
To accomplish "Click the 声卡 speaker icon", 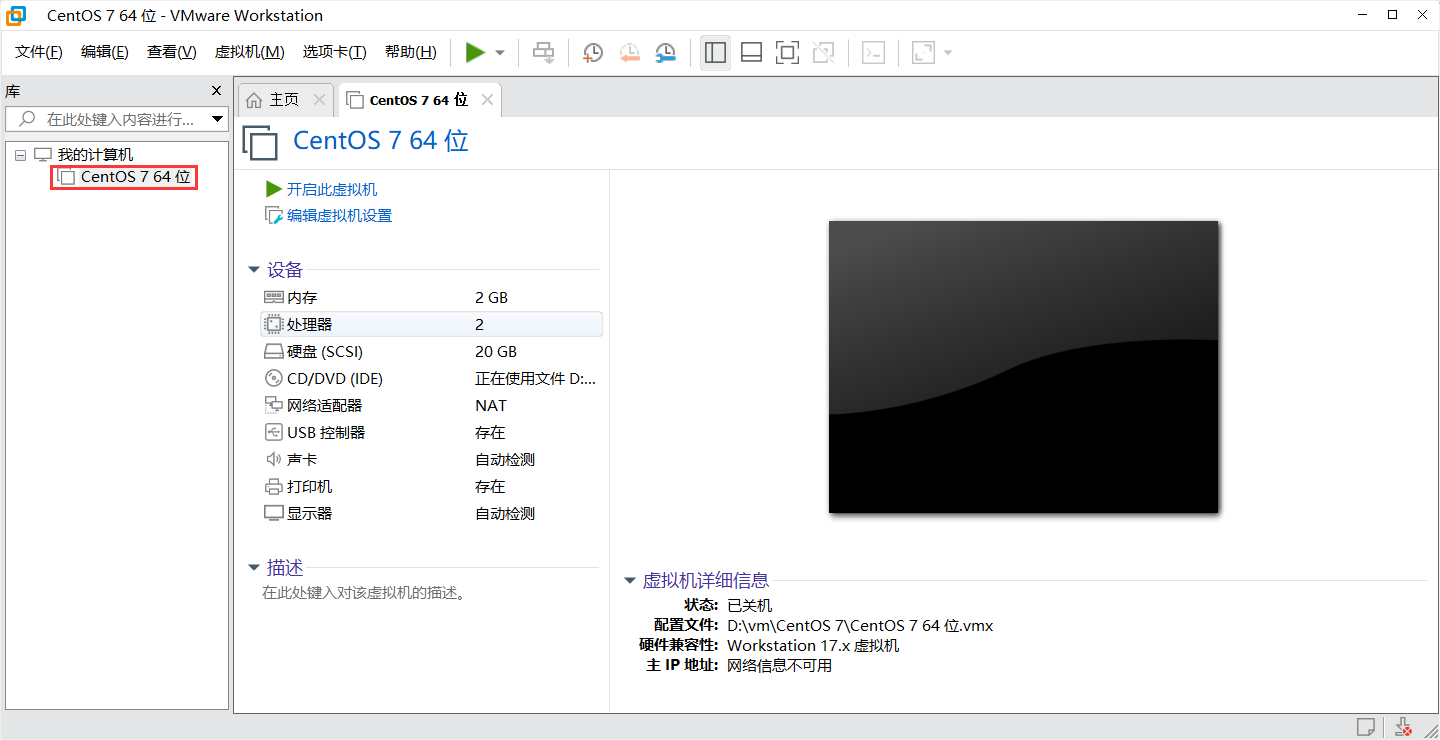I will click(274, 459).
